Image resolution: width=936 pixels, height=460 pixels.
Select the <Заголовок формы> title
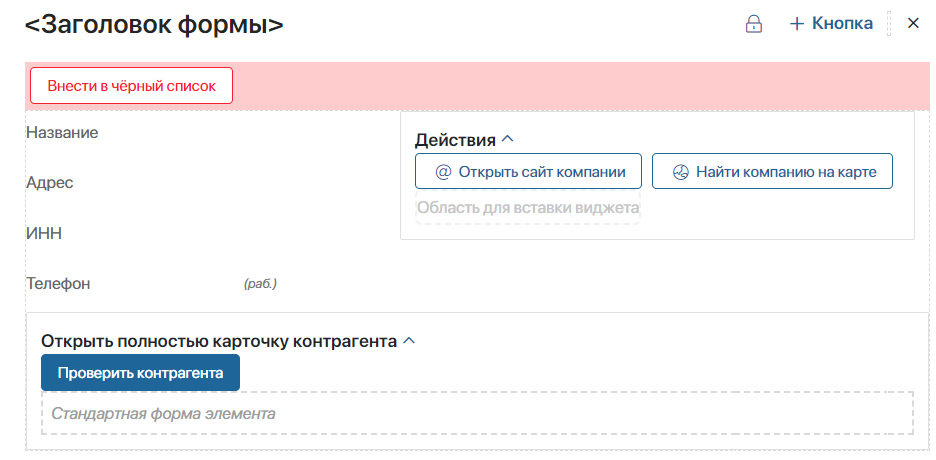154,24
